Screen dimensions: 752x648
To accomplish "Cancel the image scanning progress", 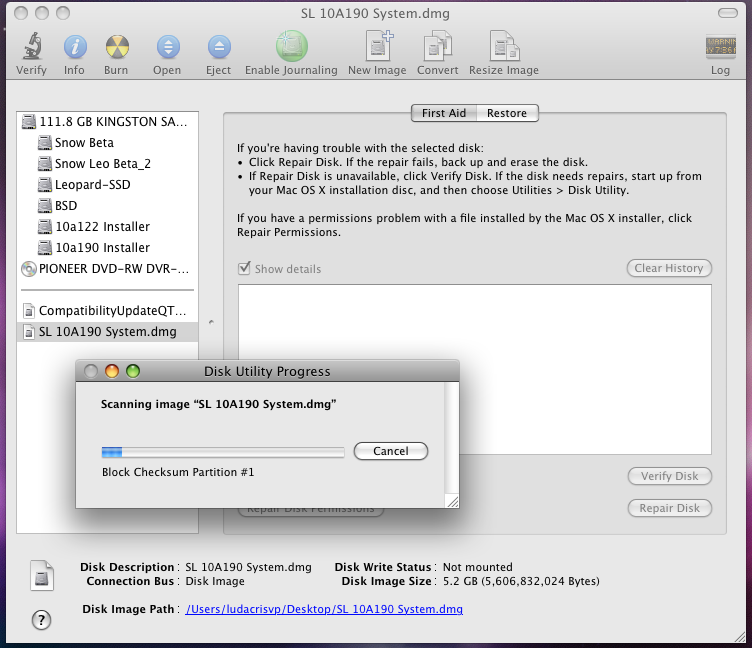I will click(x=391, y=451).
